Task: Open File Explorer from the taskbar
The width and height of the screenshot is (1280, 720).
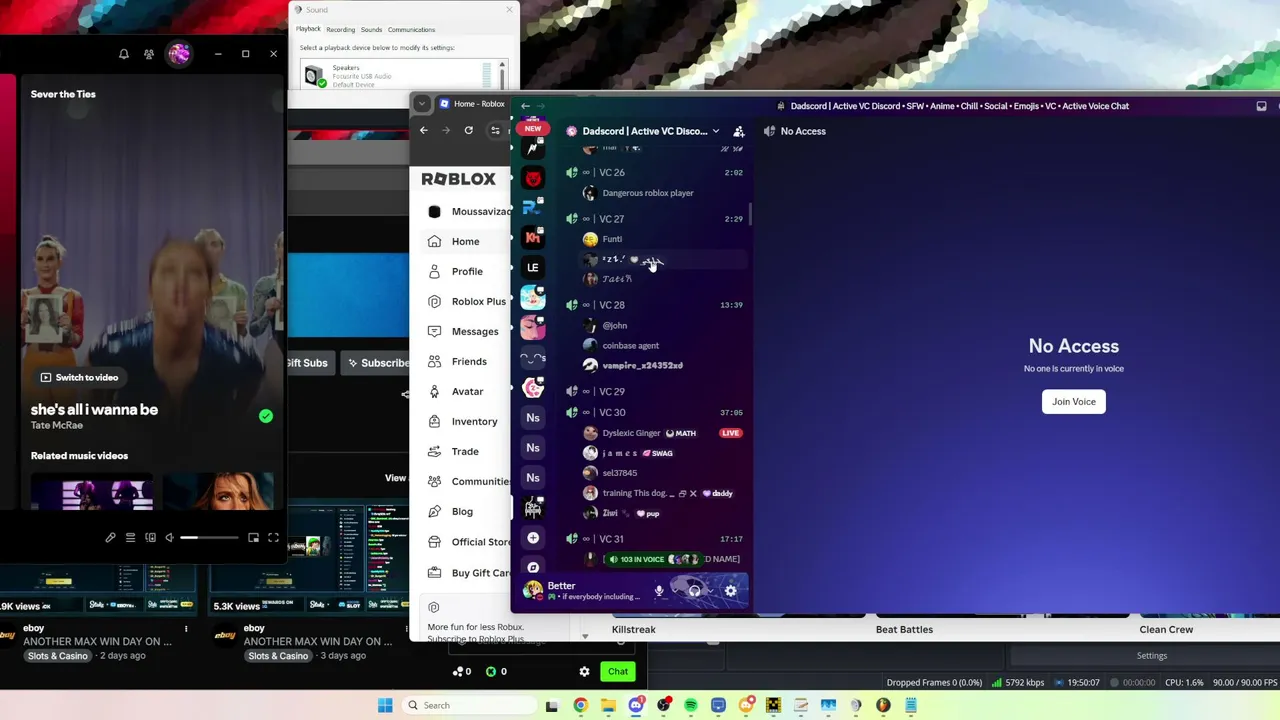Action: click(608, 706)
